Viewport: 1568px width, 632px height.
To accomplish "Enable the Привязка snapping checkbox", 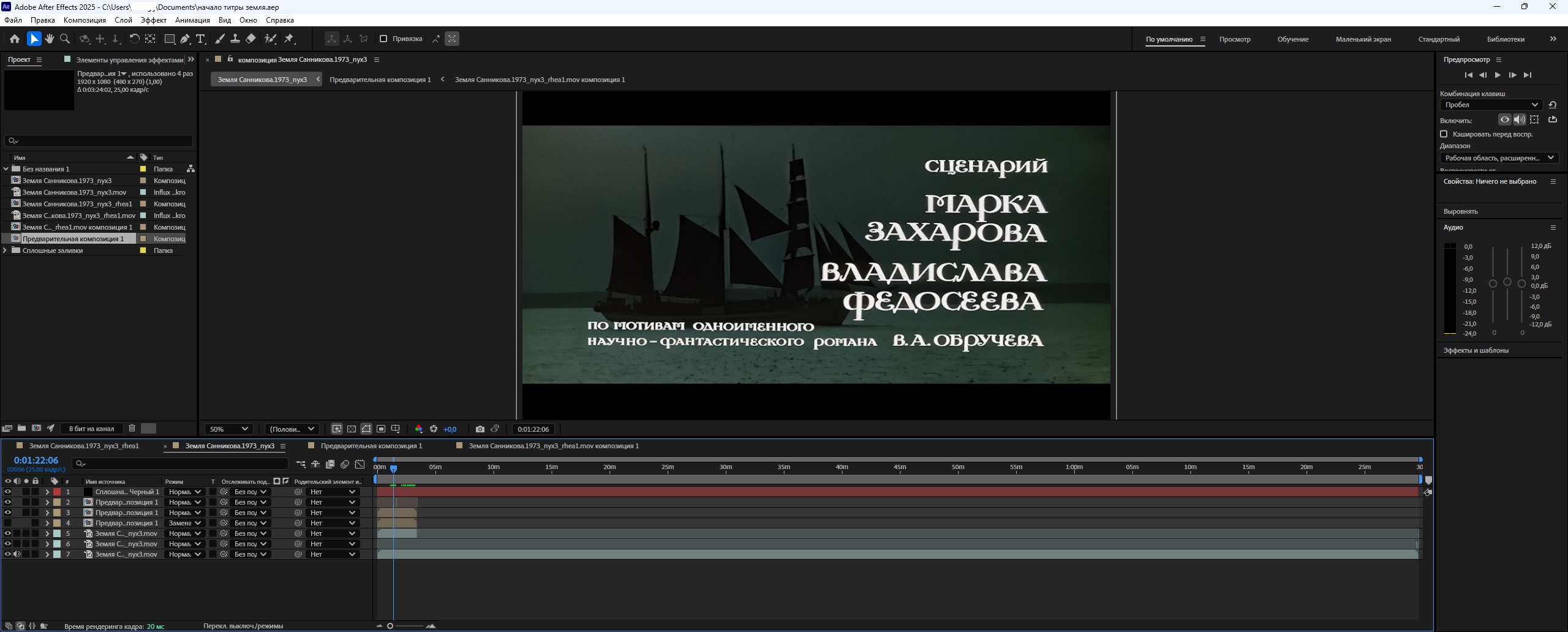I will coord(383,39).
